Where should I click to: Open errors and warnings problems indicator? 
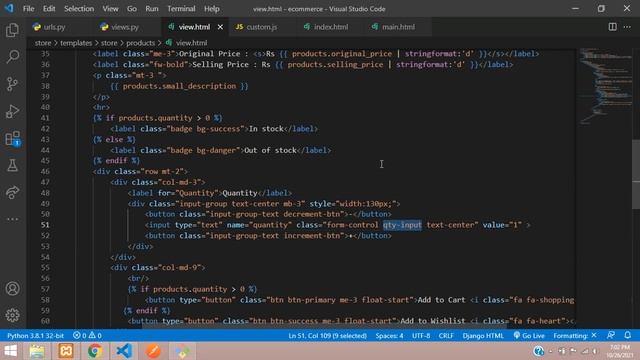point(87,336)
